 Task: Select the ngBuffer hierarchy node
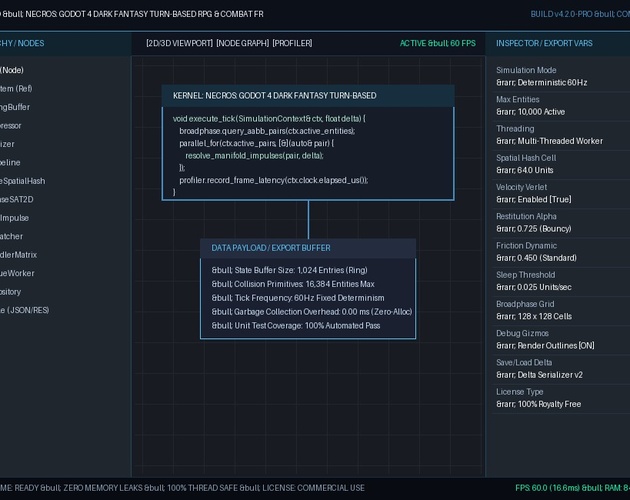click(x=15, y=107)
